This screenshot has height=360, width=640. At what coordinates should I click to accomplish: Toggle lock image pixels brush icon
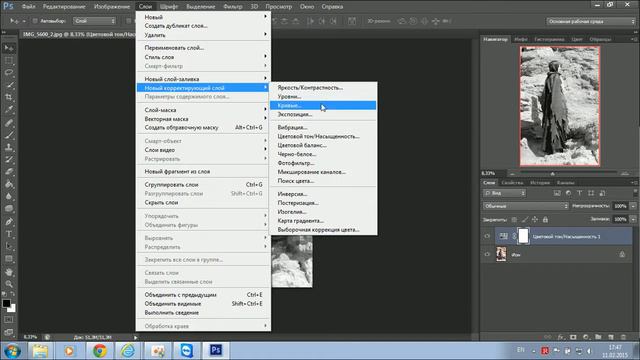pos(525,220)
